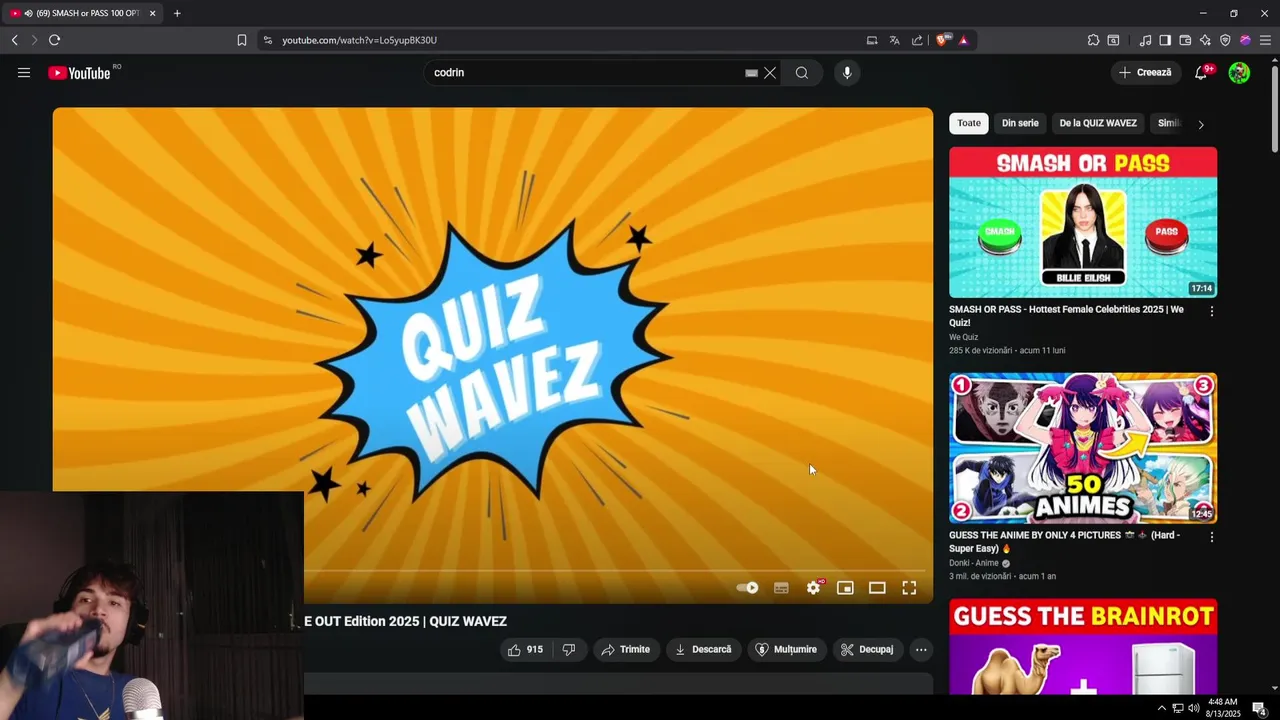The image size is (1280, 720).
Task: Click the Mulțumire thanks button
Action: pos(787,650)
